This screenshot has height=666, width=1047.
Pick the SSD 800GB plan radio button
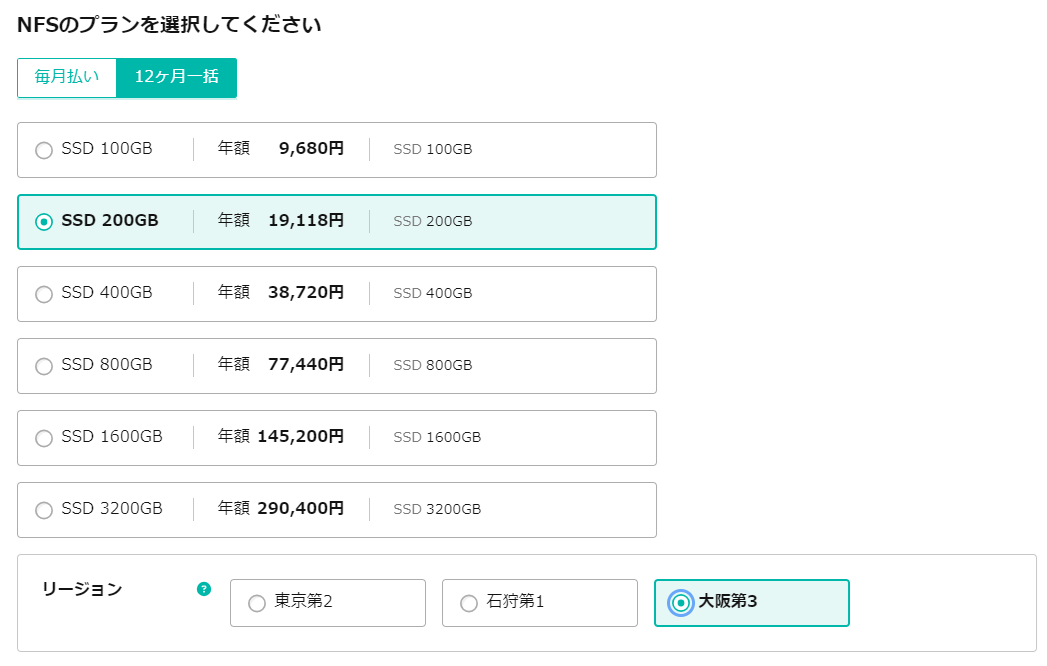tap(44, 366)
